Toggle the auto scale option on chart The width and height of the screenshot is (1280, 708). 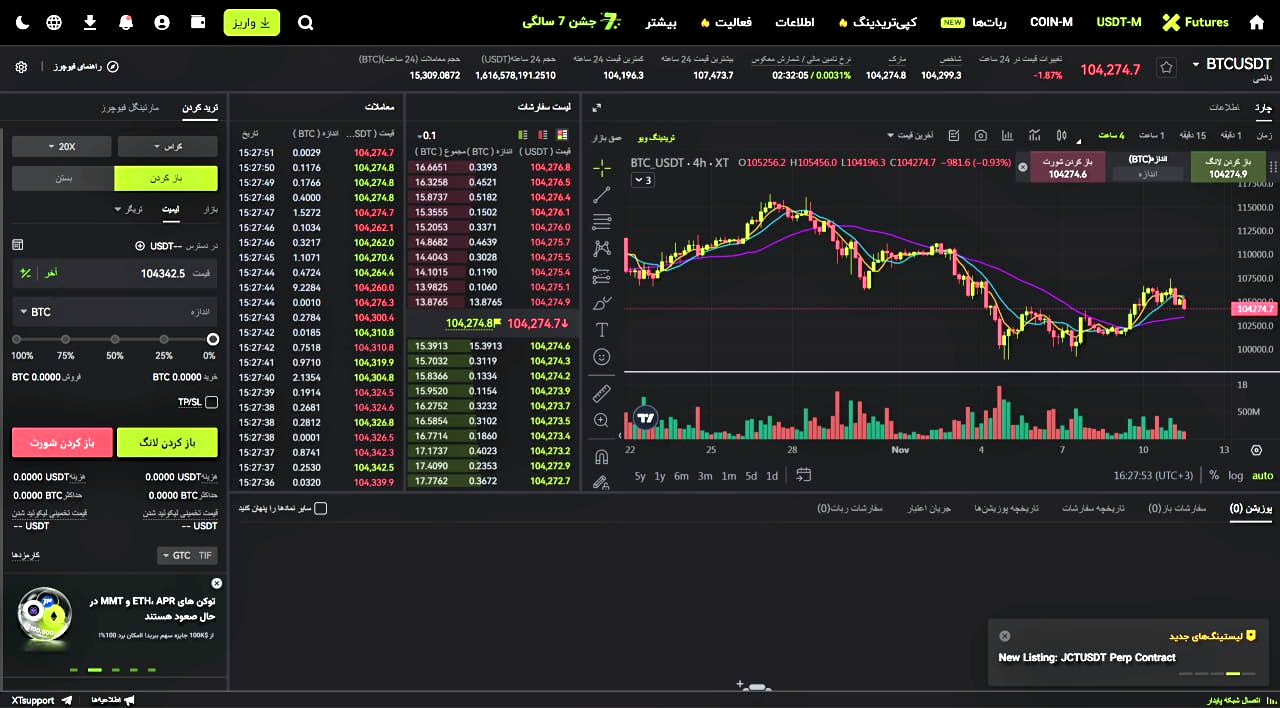[x=1262, y=476]
